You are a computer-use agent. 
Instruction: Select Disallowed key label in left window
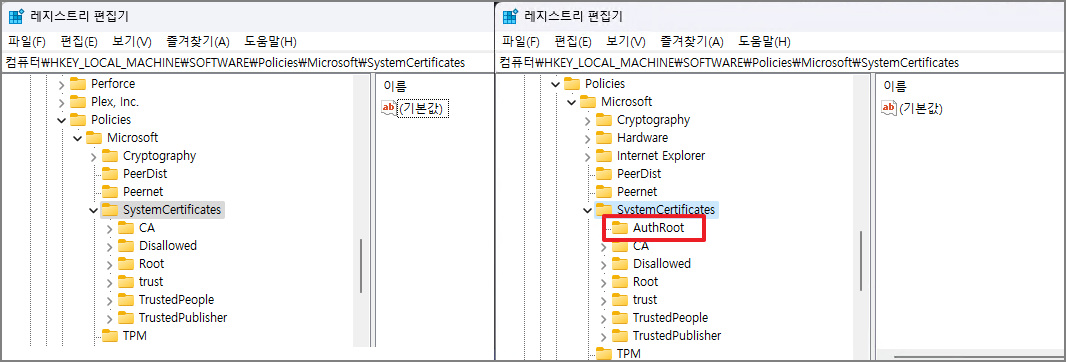click(x=168, y=246)
